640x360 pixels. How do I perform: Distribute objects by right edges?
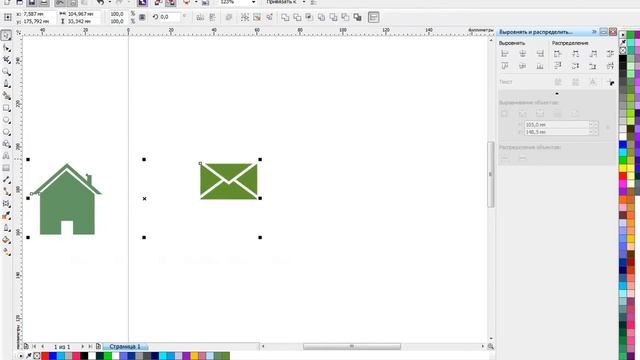tap(593, 53)
